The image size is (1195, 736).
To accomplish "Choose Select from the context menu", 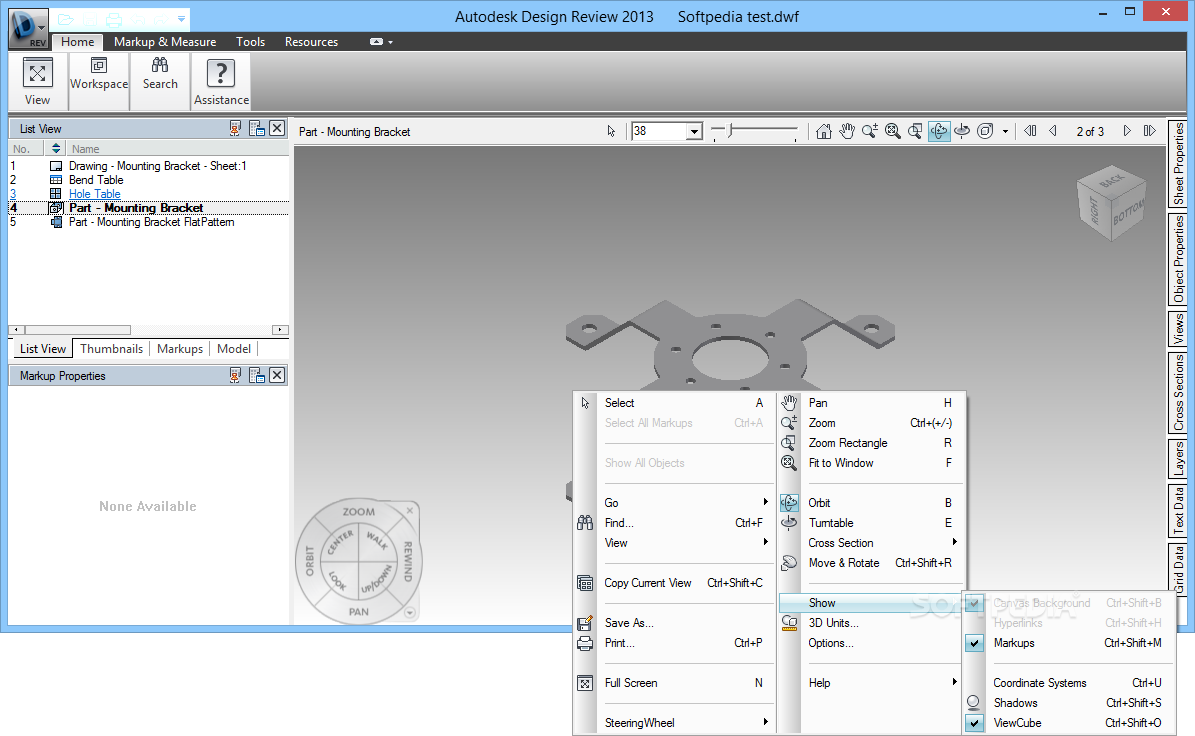I will pyautogui.click(x=675, y=403).
